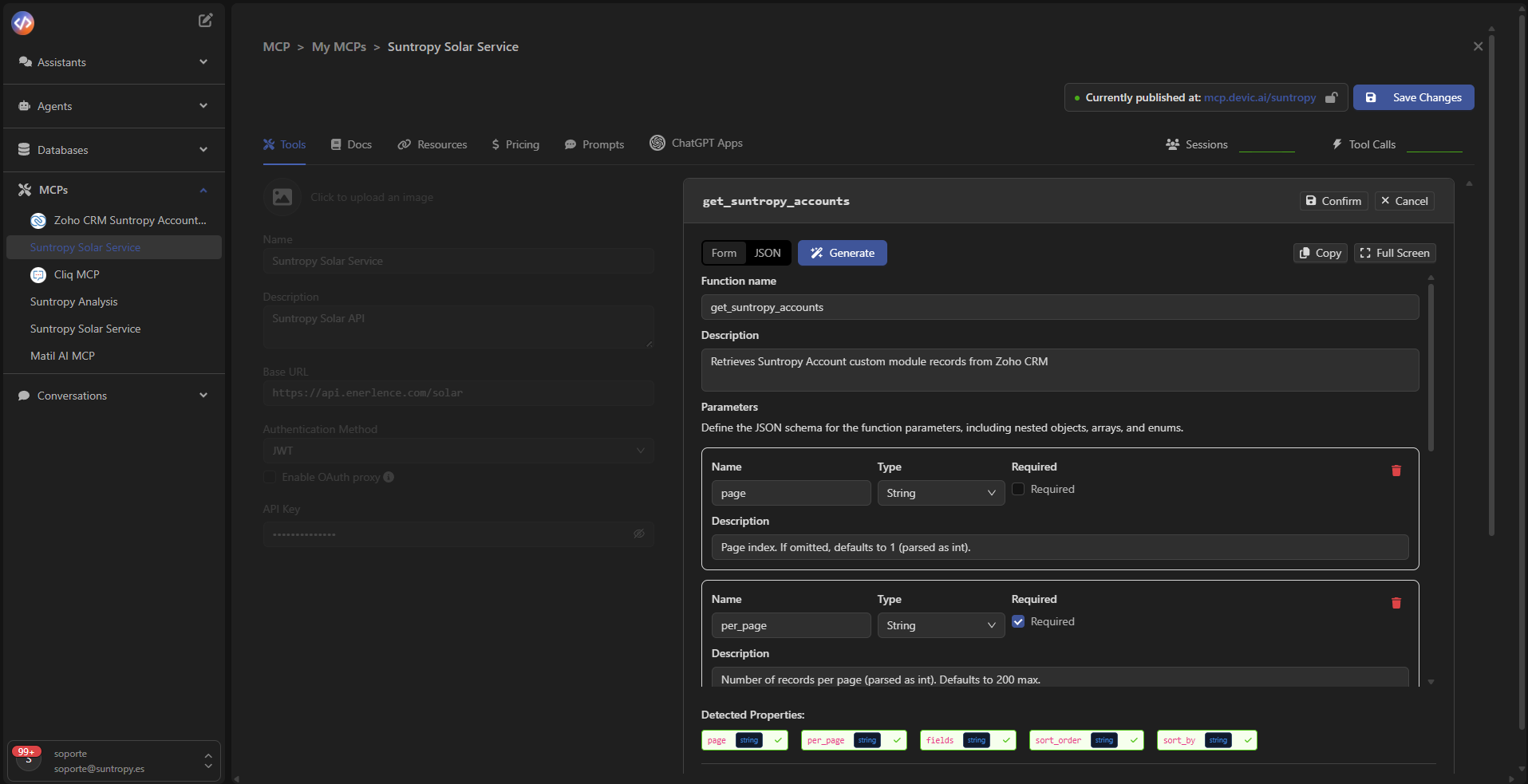Click the Function name input field
Screen dimensions: 1528x784
tap(1059, 307)
